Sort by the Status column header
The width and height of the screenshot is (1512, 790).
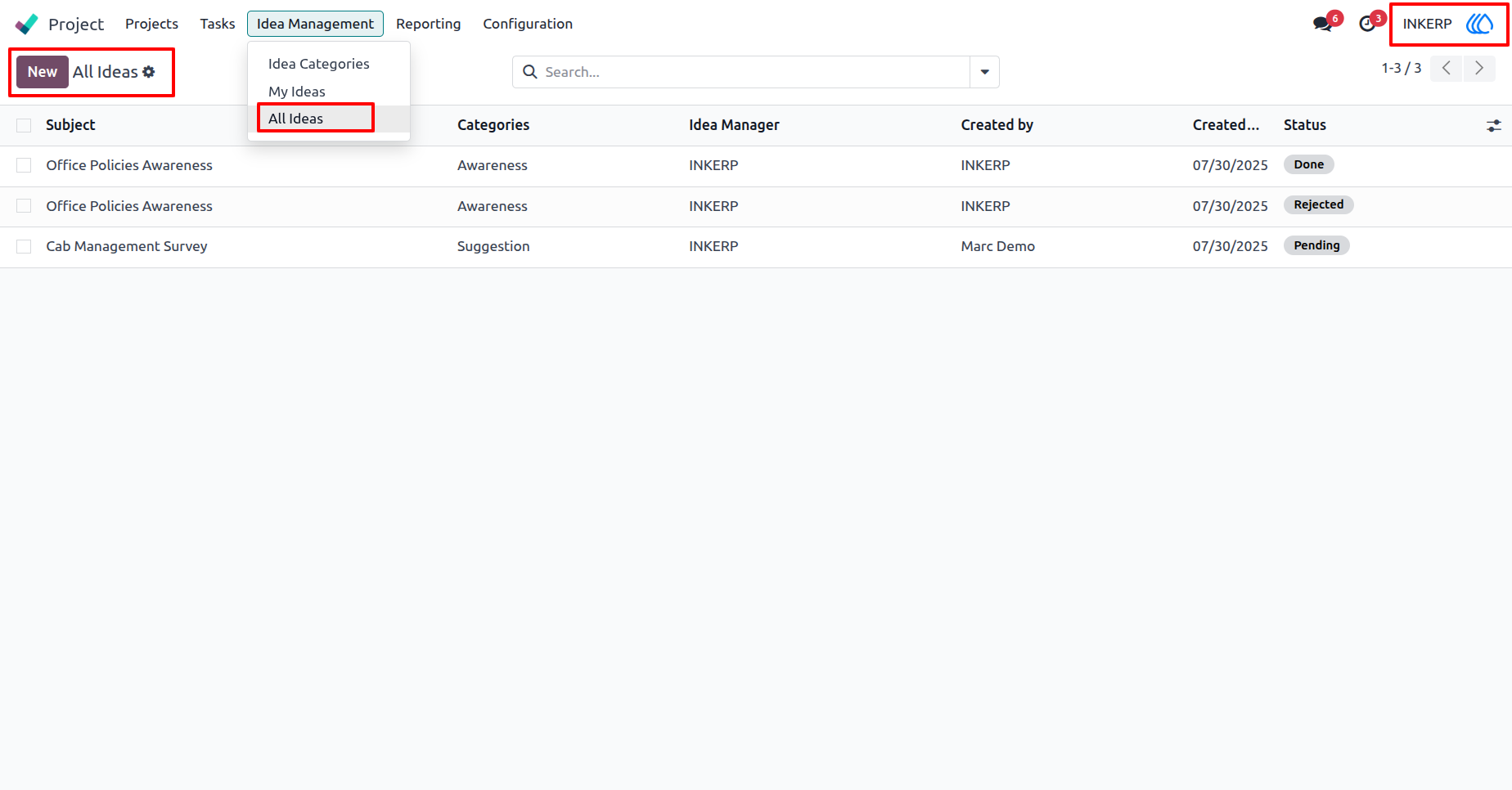[1305, 125]
